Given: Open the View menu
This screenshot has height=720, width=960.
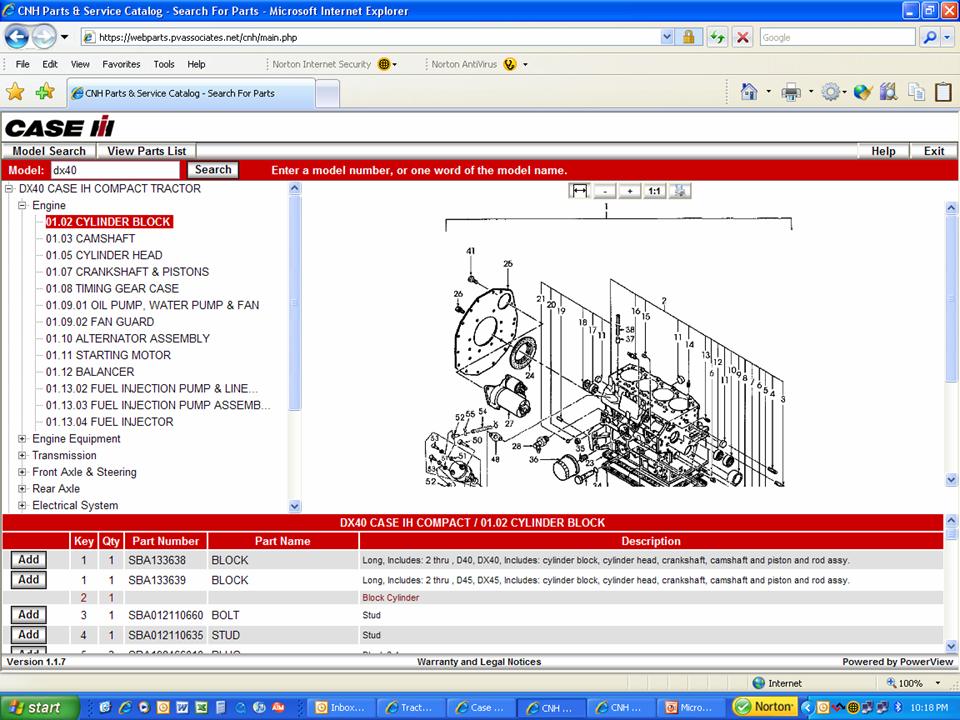Looking at the screenshot, I should click(80, 64).
